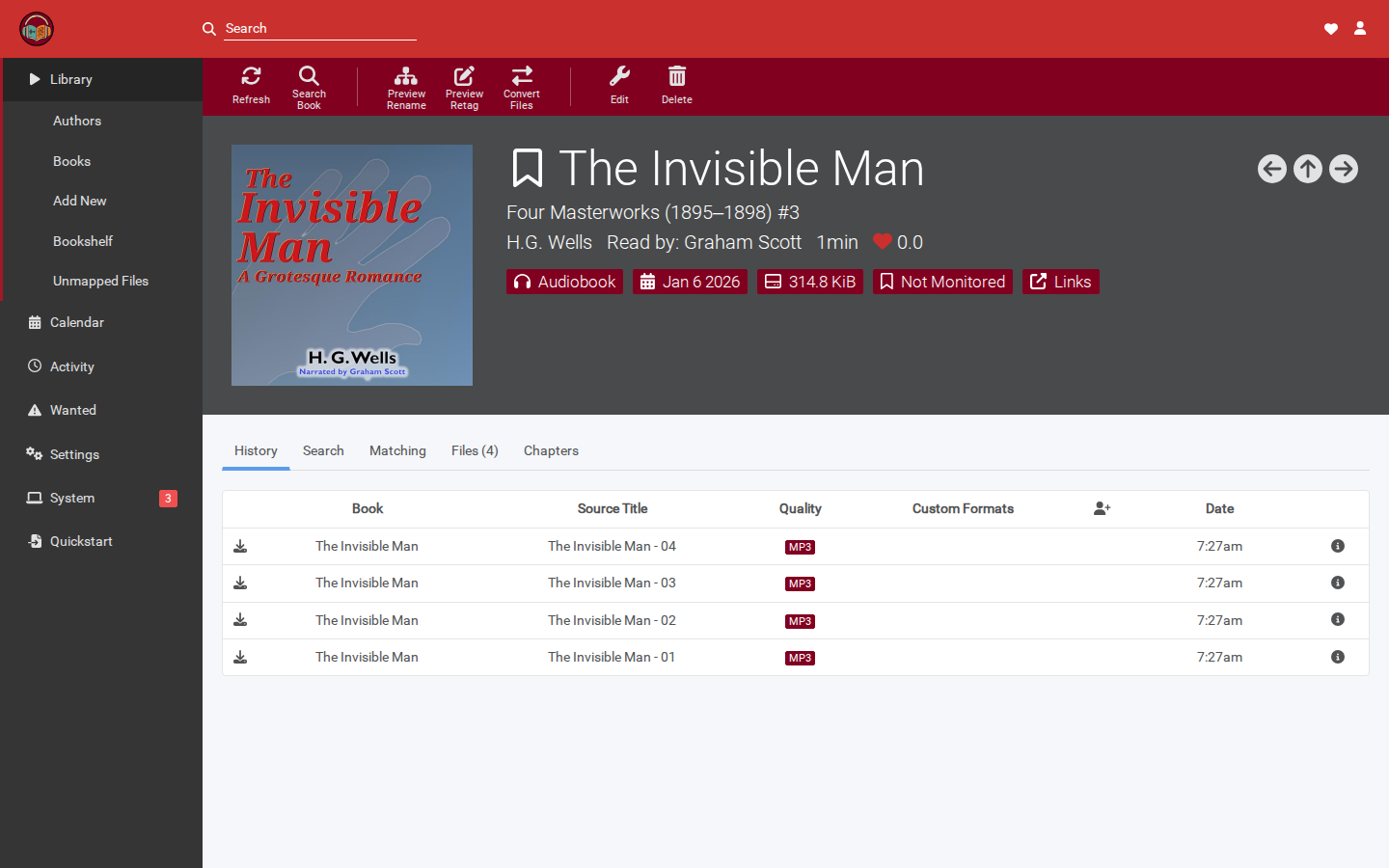Open Quickstart page
This screenshot has width=1389, height=868.
(x=101, y=541)
